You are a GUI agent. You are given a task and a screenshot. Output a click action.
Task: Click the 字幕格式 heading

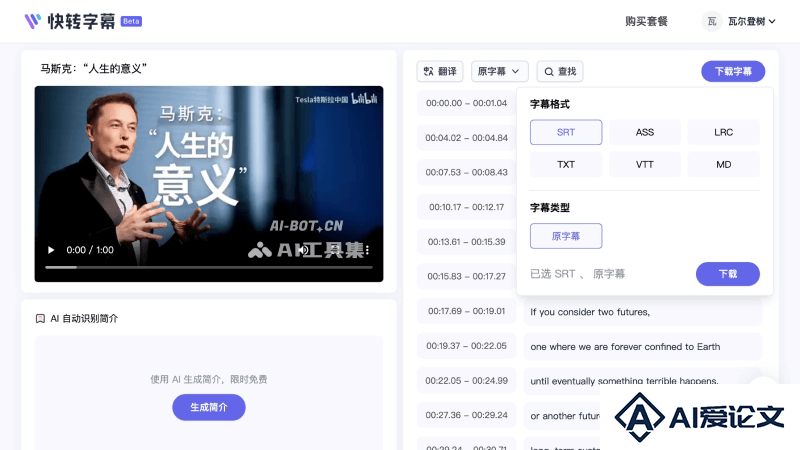(549, 104)
